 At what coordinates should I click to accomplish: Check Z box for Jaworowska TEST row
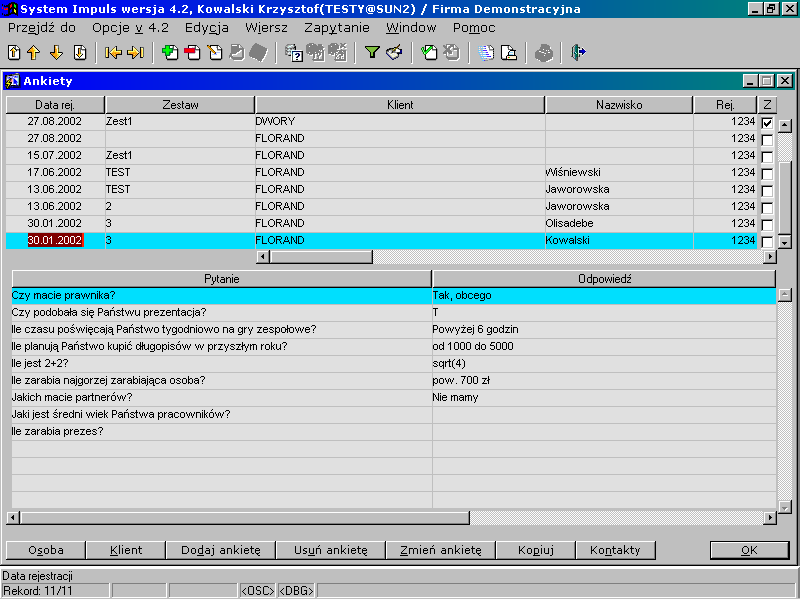point(767,191)
